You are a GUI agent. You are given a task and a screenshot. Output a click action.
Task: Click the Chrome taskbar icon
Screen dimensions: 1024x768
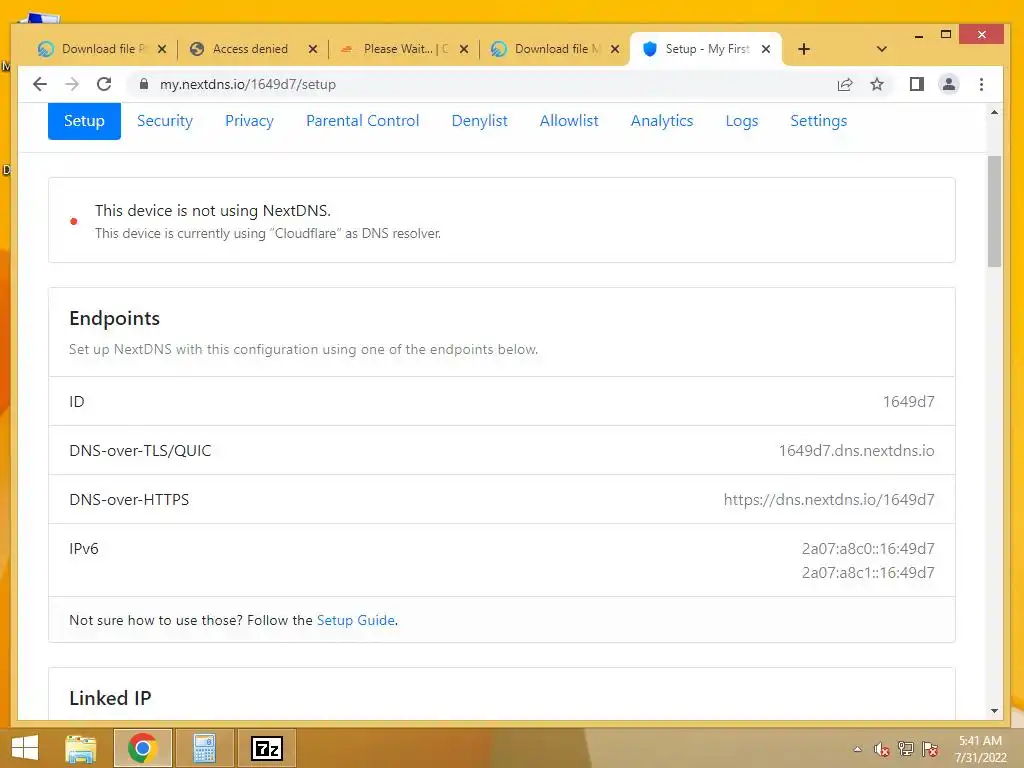pyautogui.click(x=142, y=748)
